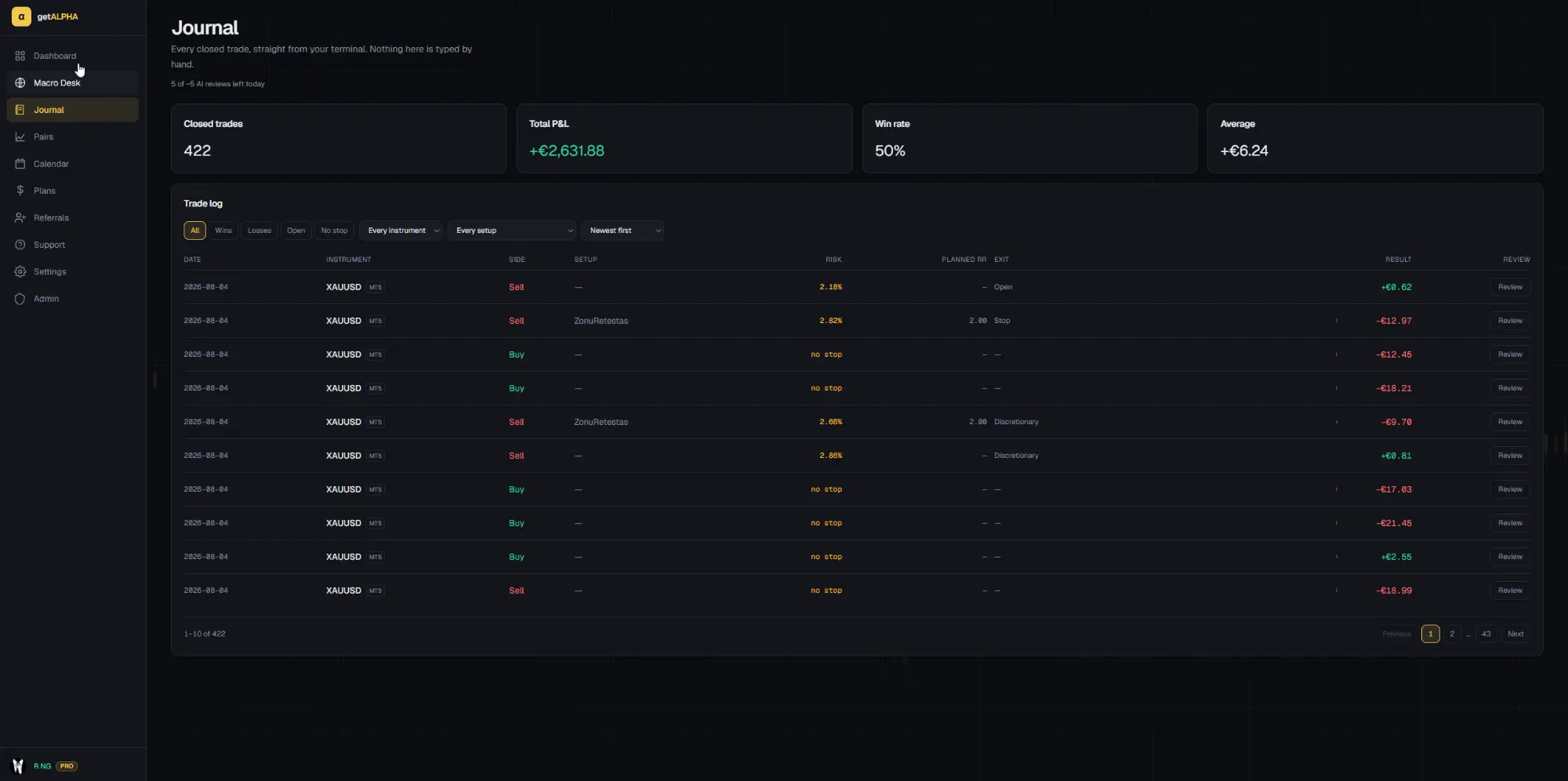This screenshot has width=1568, height=781.
Task: Open the Calendar page
Action: tap(73, 164)
